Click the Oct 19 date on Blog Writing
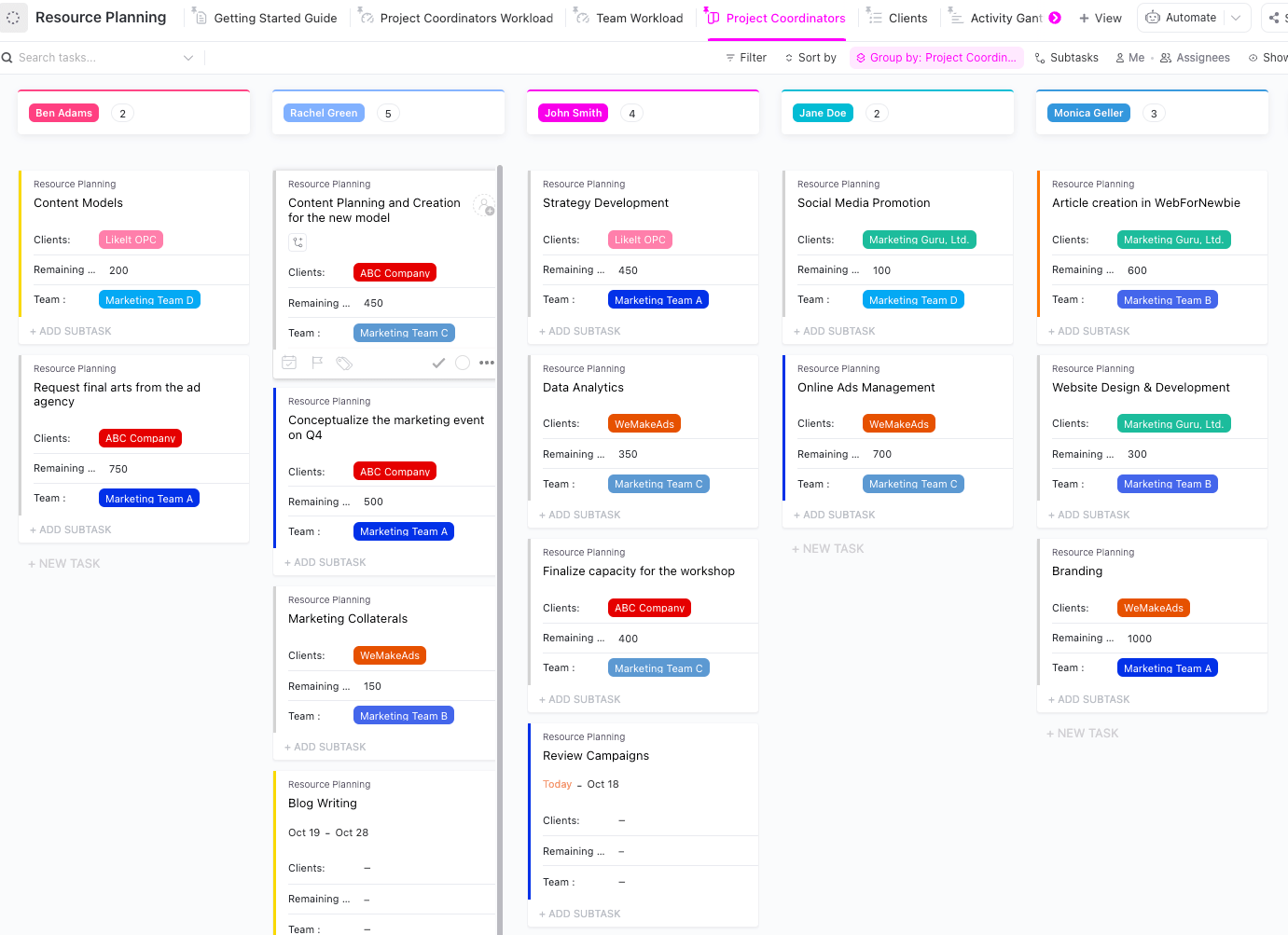The width and height of the screenshot is (1288, 935). (x=304, y=833)
